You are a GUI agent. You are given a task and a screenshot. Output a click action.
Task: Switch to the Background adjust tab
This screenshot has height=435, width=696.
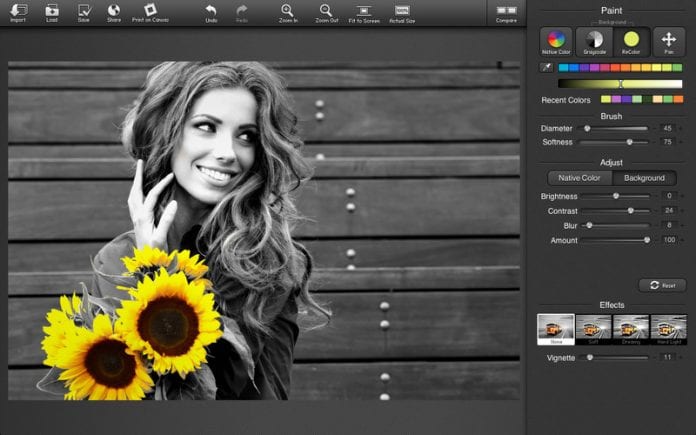(x=644, y=178)
